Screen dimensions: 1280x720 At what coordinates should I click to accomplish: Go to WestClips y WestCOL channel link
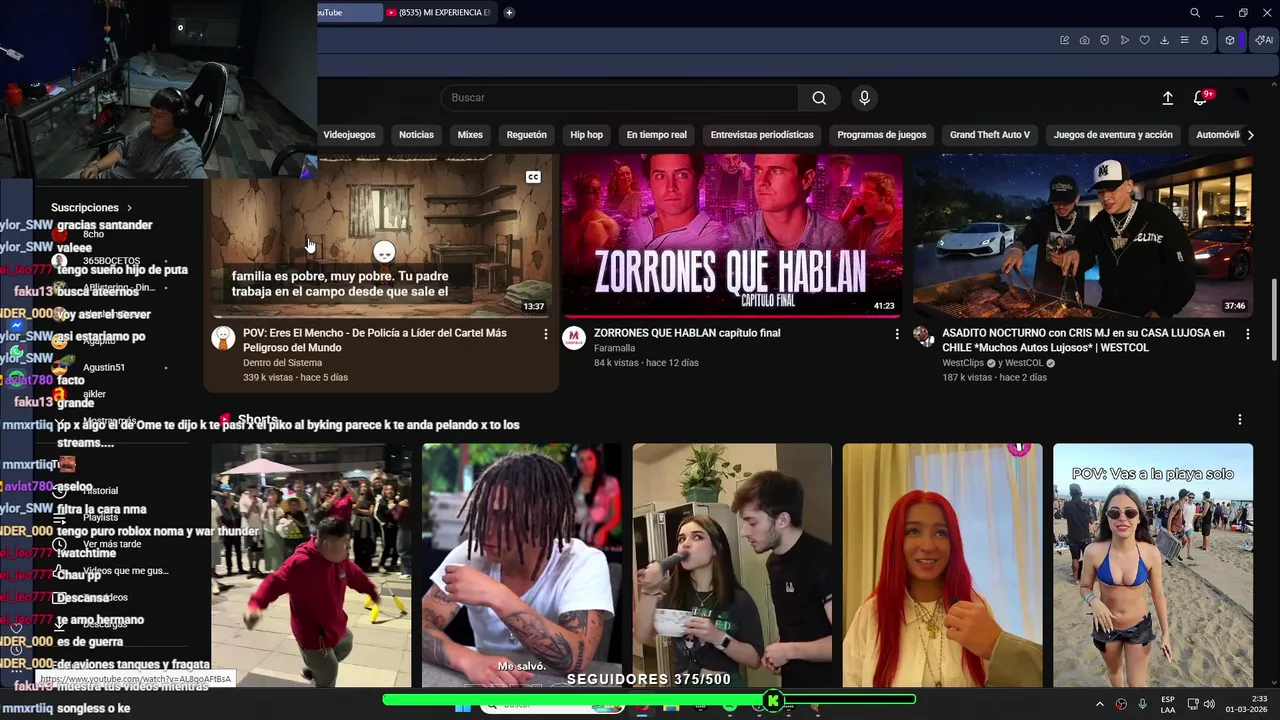point(998,363)
